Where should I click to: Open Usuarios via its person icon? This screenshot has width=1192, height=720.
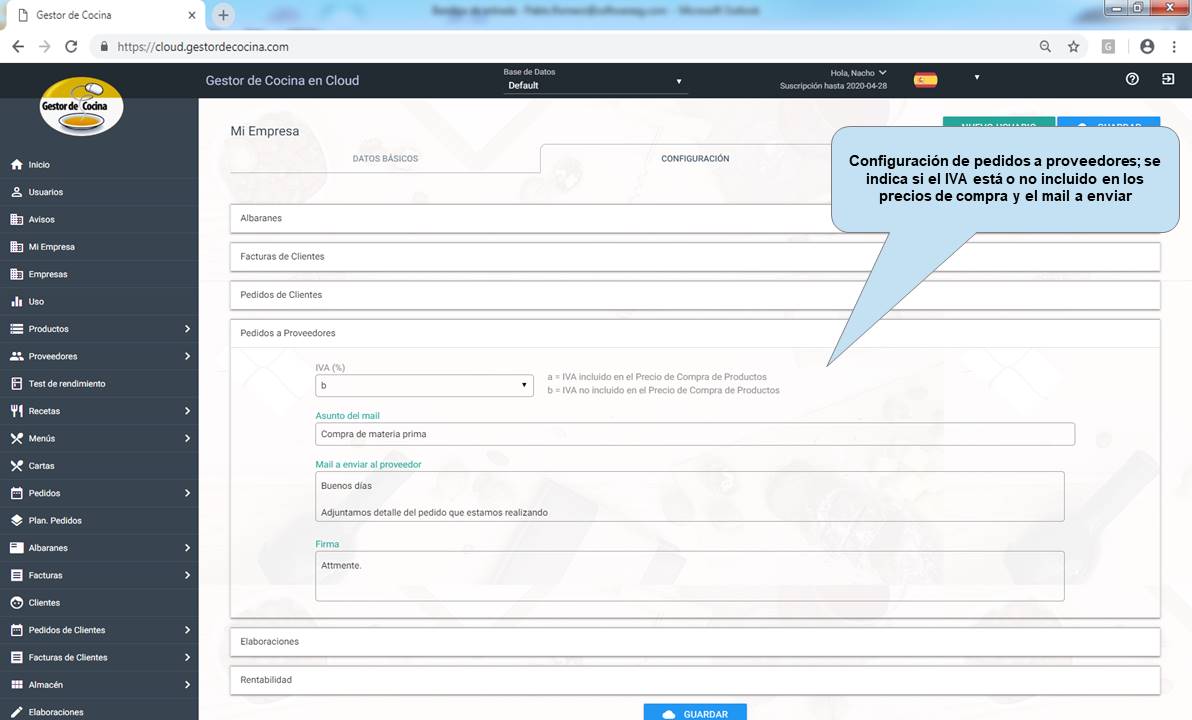click(16, 192)
